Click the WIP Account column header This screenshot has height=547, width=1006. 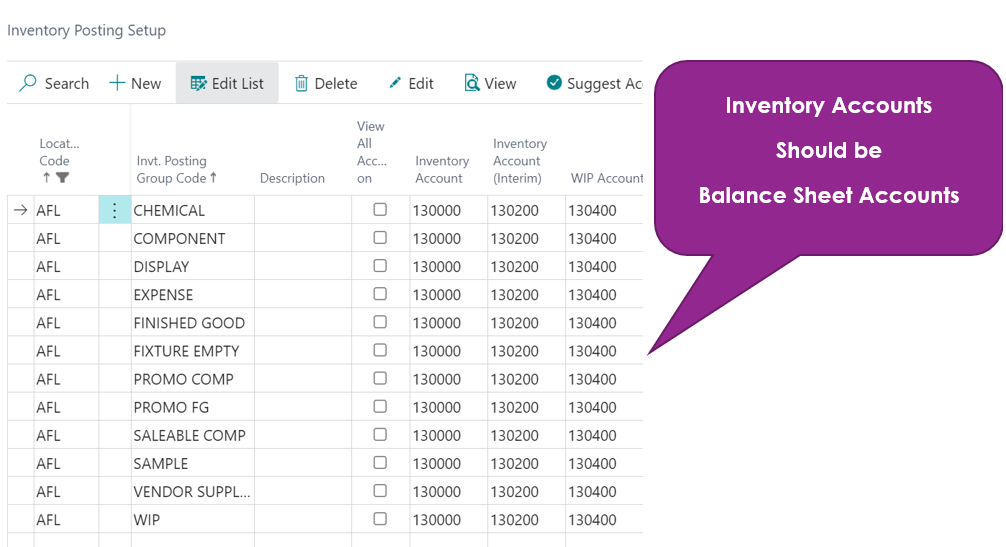click(x=606, y=178)
